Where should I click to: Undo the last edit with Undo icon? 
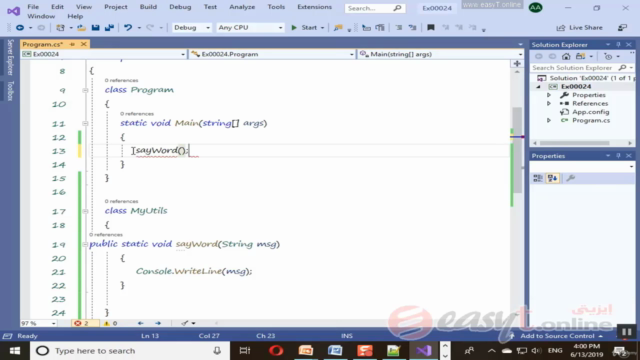128,27
